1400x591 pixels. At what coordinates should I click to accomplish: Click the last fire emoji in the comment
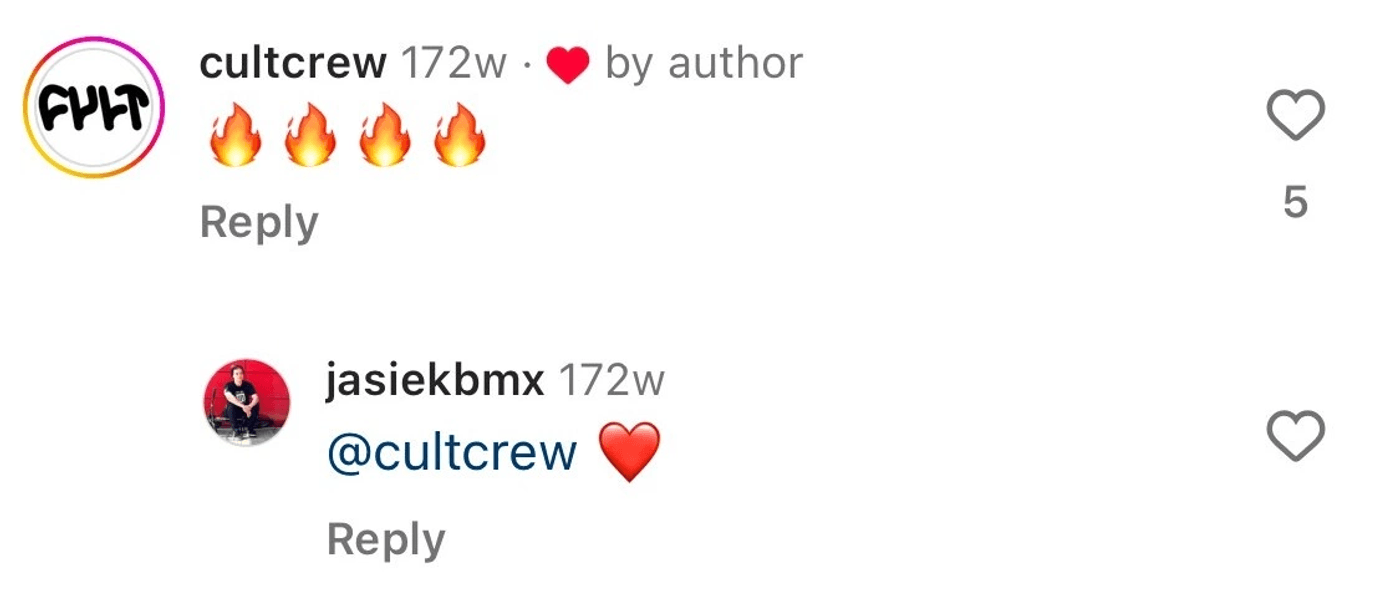tap(460, 134)
